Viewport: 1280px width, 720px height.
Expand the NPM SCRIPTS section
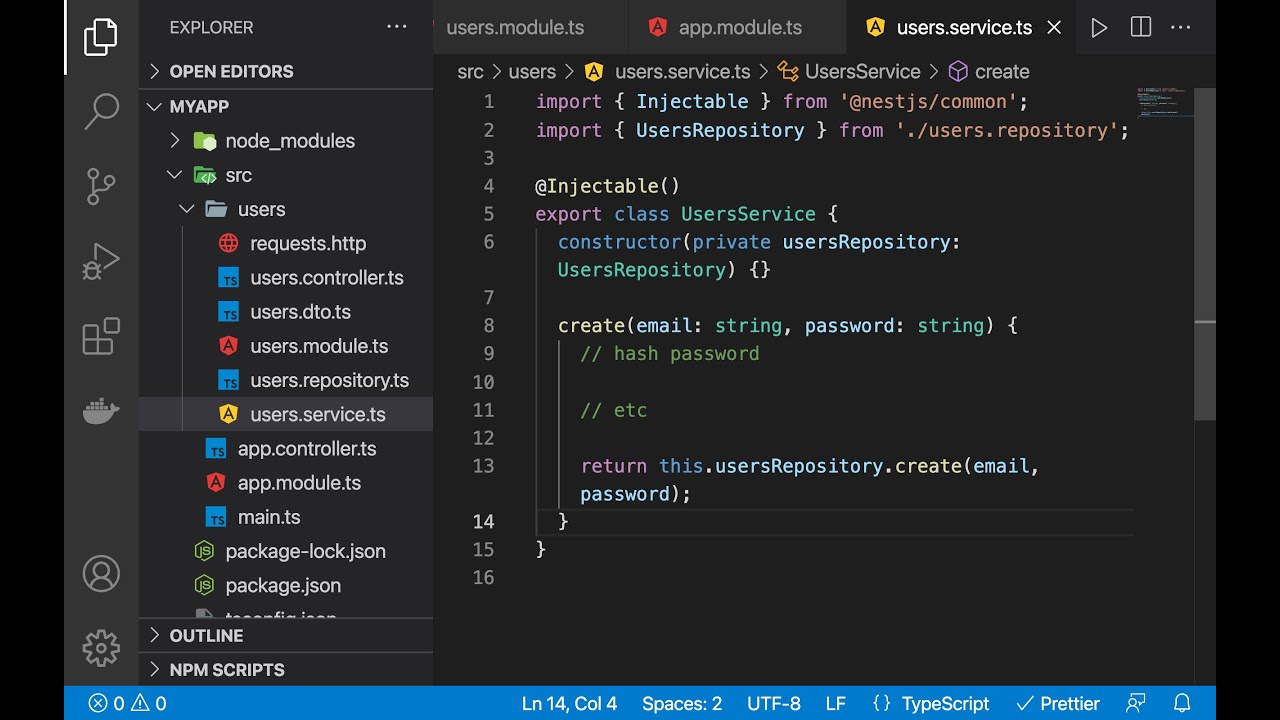[x=226, y=670]
